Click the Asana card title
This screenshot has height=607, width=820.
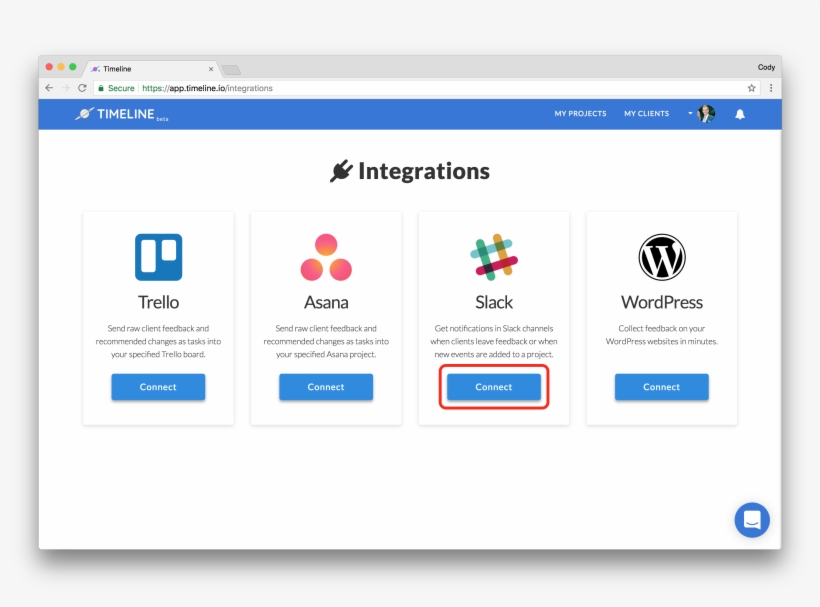326,302
